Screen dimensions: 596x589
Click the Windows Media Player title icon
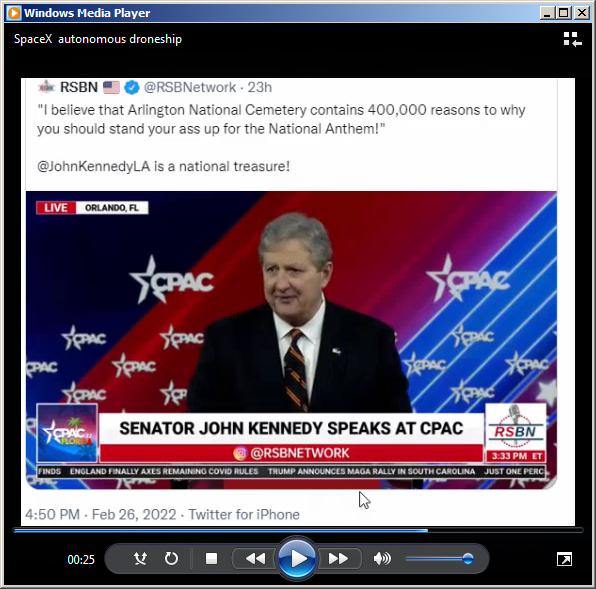[14, 13]
